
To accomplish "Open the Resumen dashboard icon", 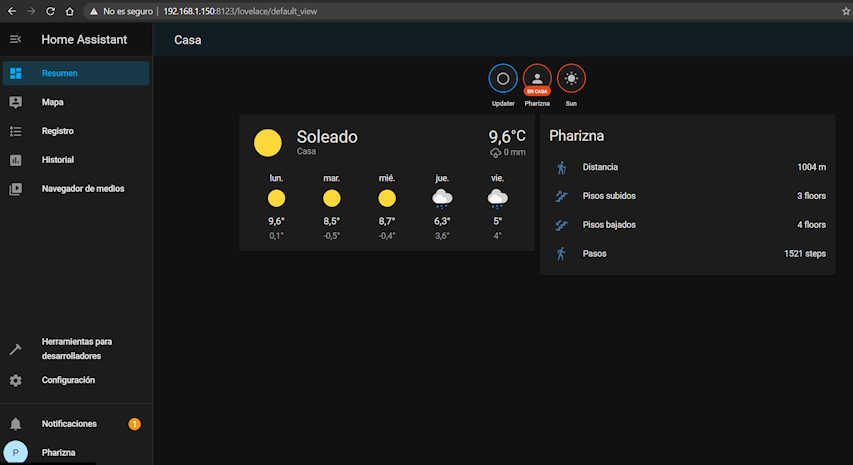I will [x=15, y=73].
